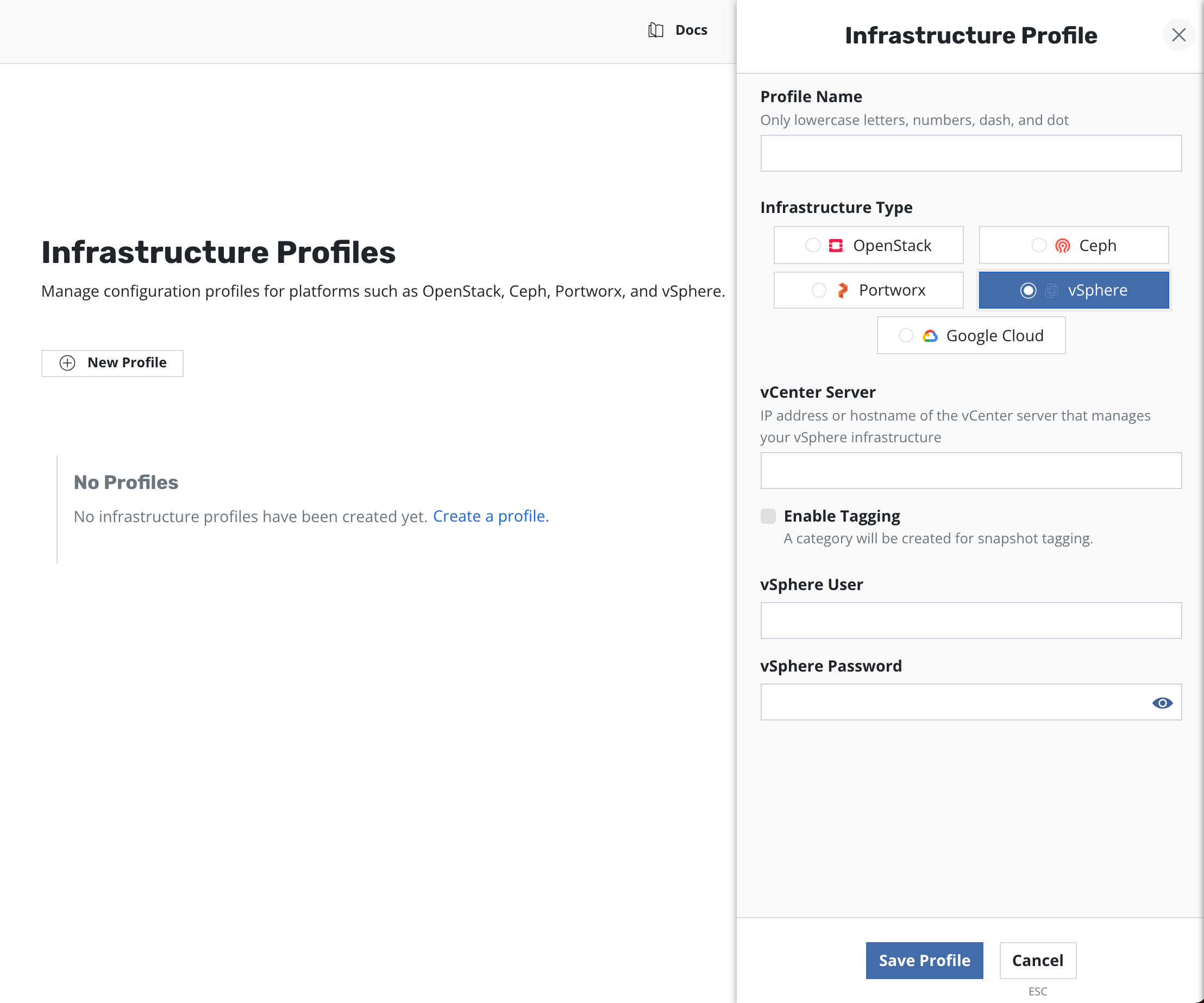1204x1003 pixels.
Task: Show vSphere password with eye icon
Action: (1162, 703)
